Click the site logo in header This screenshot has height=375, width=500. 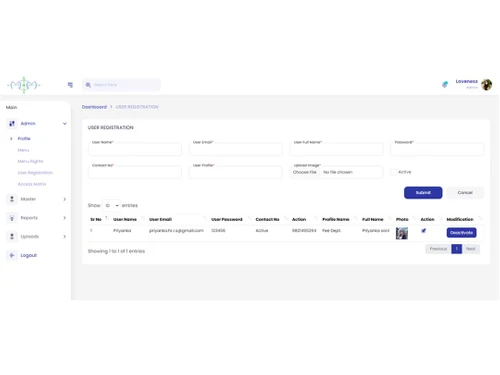(x=24, y=85)
